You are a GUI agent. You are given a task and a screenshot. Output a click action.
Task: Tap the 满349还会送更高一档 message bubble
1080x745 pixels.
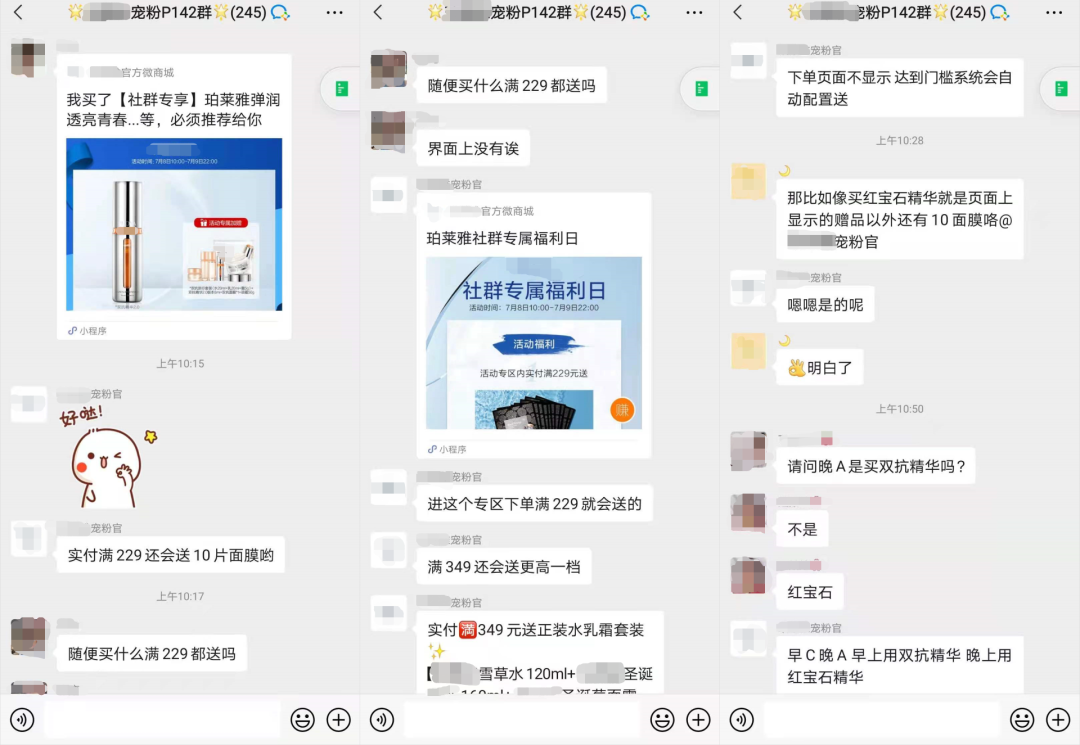pyautogui.click(x=503, y=567)
